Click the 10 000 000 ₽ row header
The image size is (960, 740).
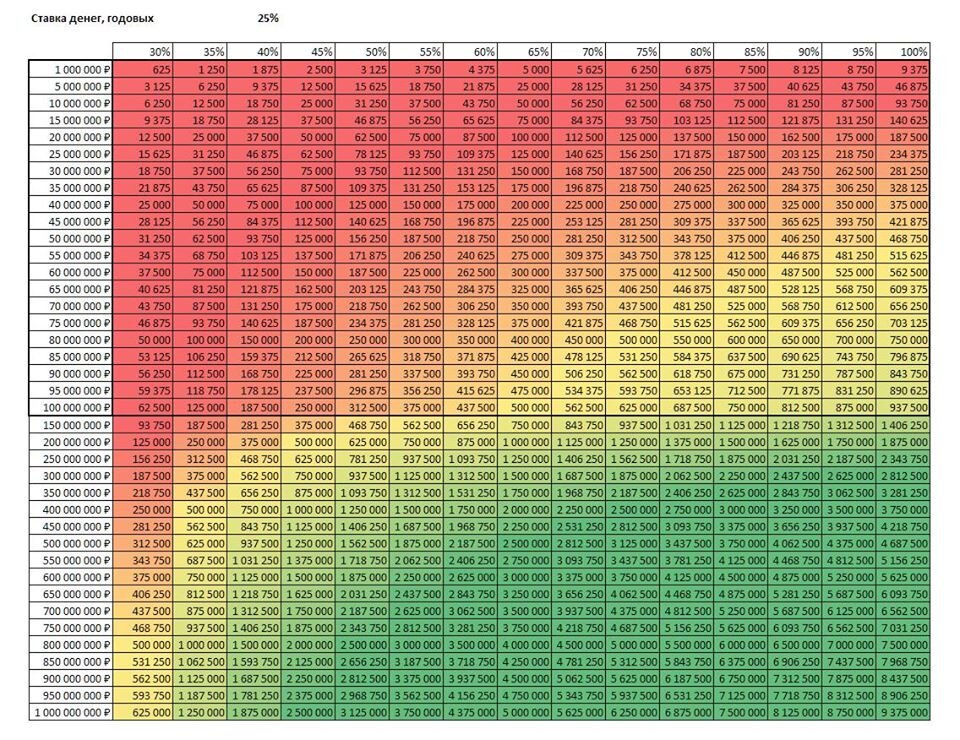coord(70,103)
